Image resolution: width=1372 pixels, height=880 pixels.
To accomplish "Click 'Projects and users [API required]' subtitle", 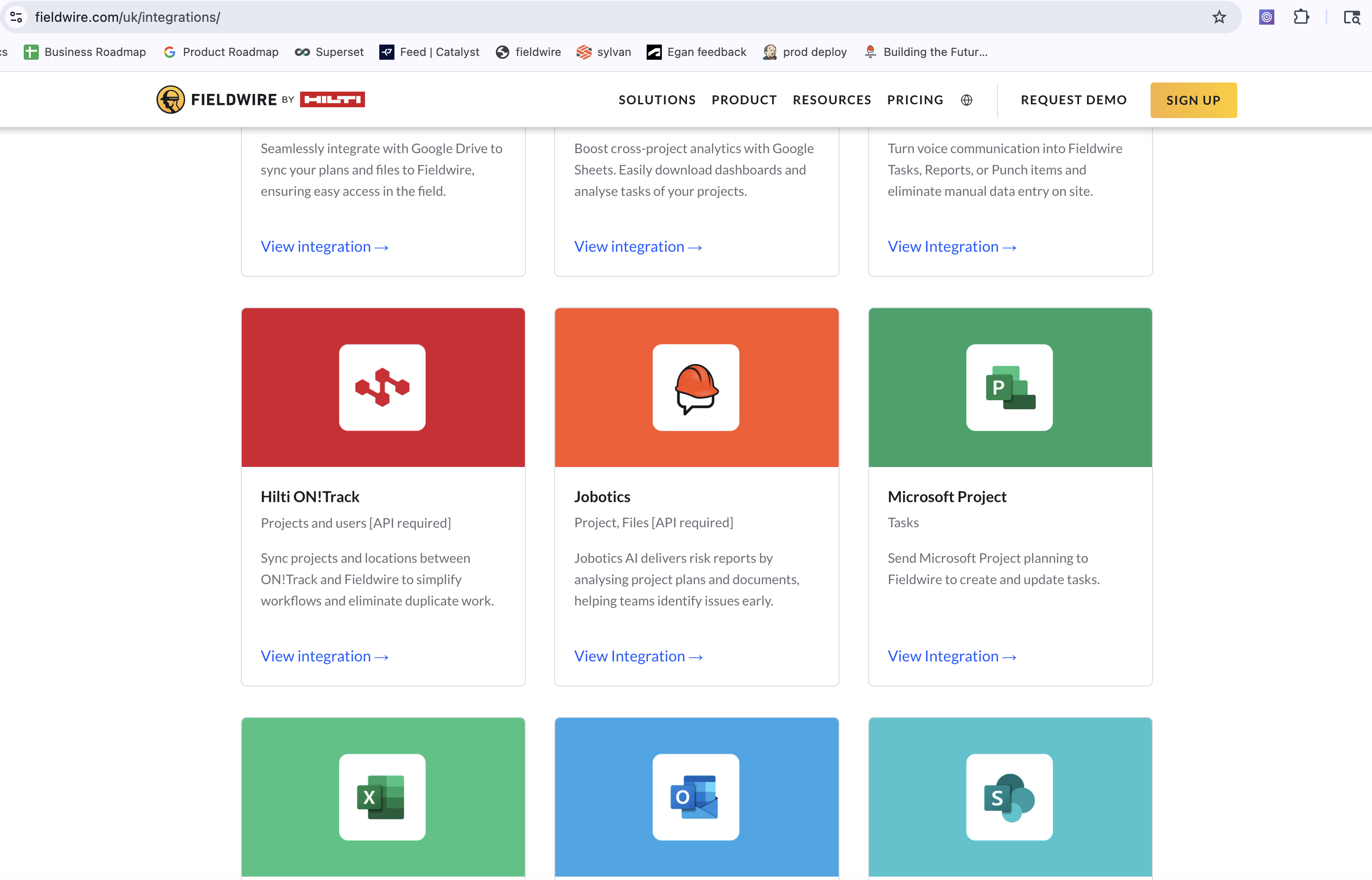I will click(356, 523).
